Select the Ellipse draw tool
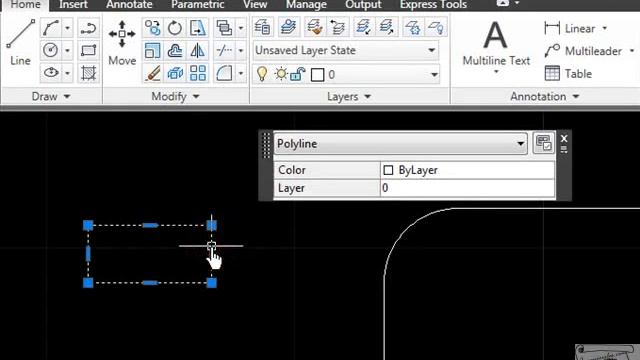This screenshot has height=360, width=640. pos(51,73)
